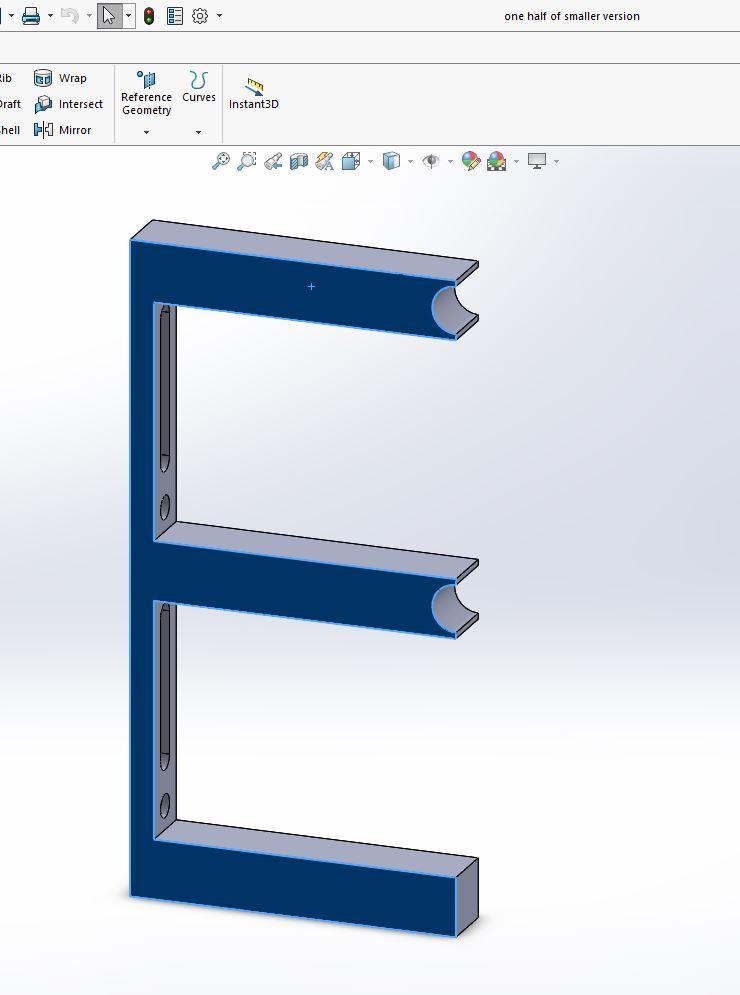Screen dimensions: 740x995
Task: Click document title 'one half of smaller version'
Action: coord(572,16)
